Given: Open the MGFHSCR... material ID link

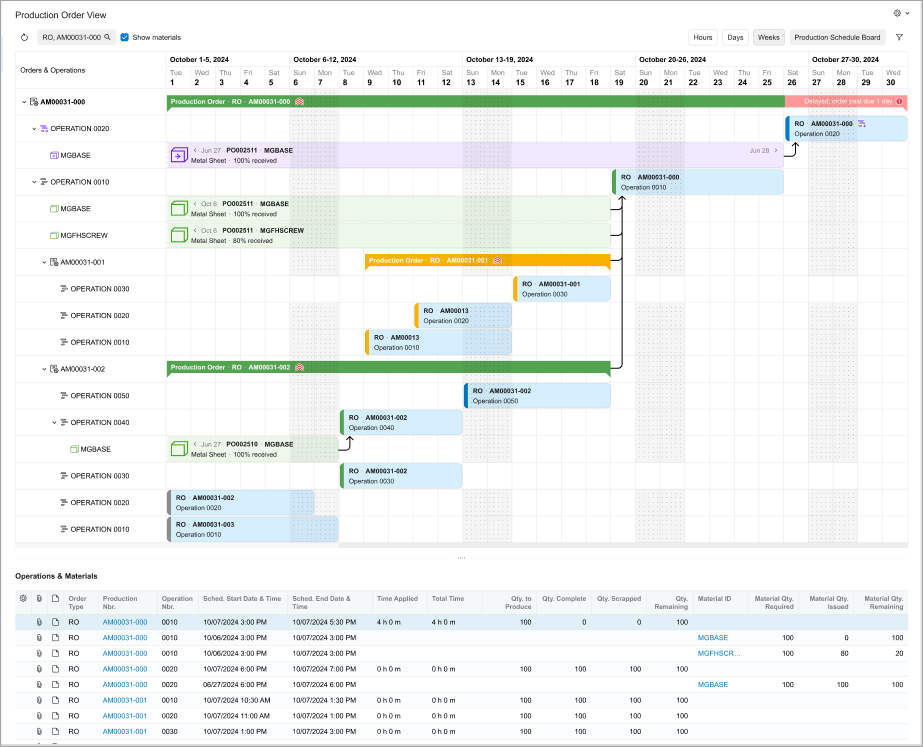Looking at the screenshot, I should tap(719, 653).
